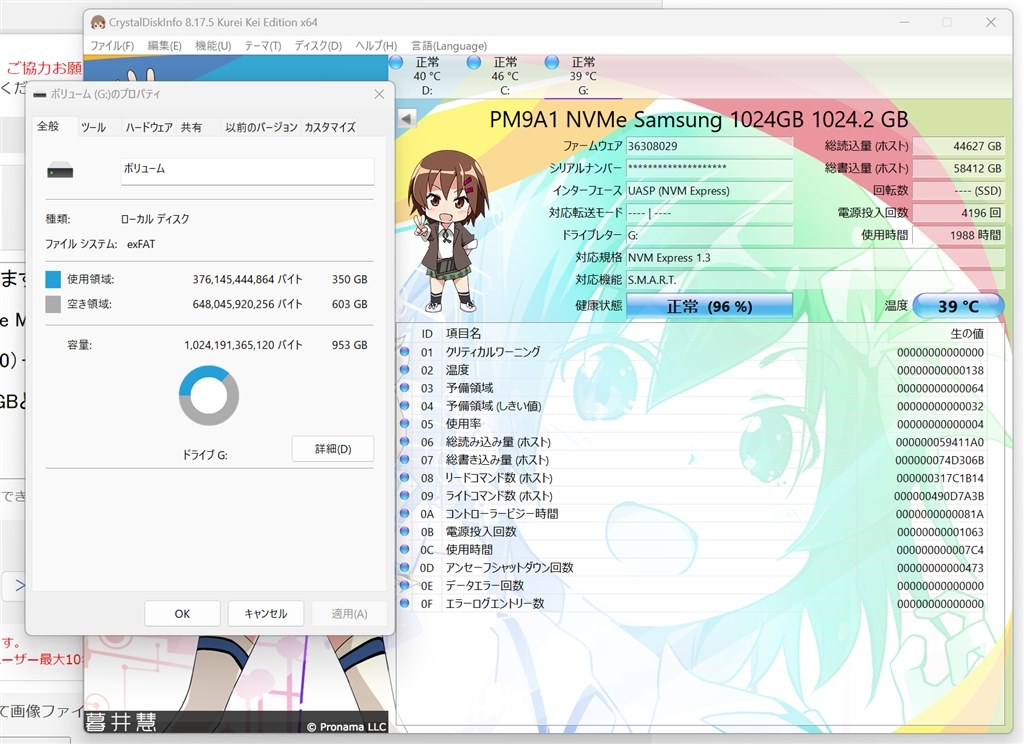1024x744 pixels.
Task: Open the ヘルプ(H) menu
Action: (376, 46)
